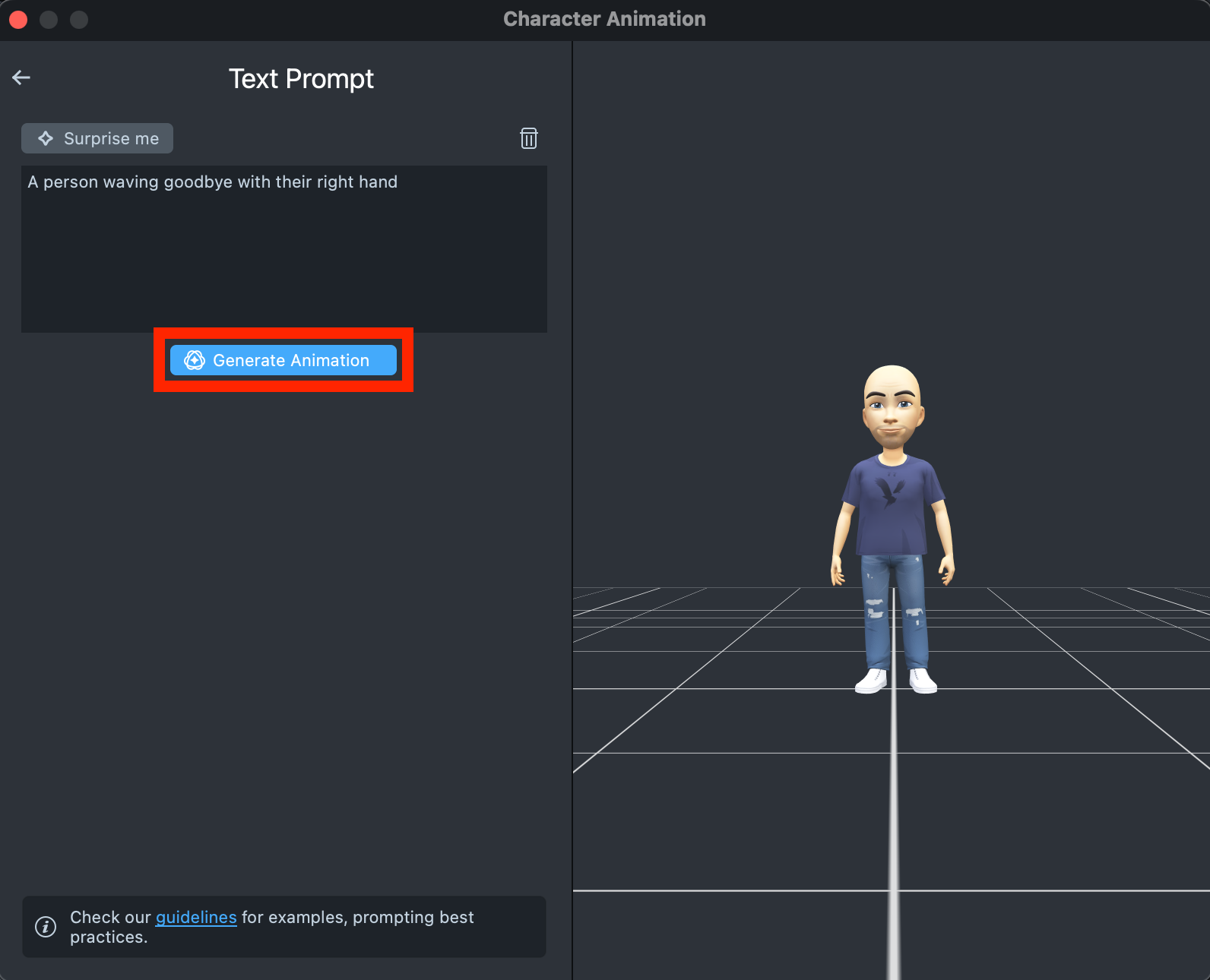The image size is (1210, 980).
Task: Click the Character Animation window title
Action: tap(604, 19)
